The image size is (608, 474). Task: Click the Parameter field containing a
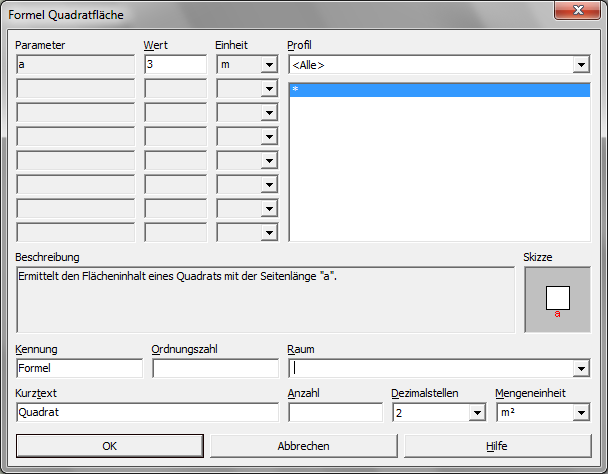(x=76, y=64)
